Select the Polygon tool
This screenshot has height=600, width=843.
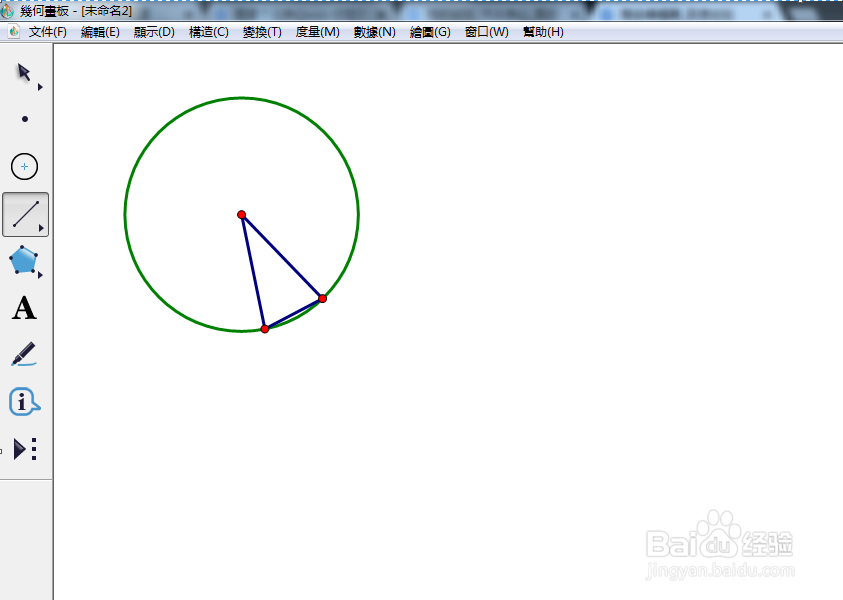[x=23, y=260]
